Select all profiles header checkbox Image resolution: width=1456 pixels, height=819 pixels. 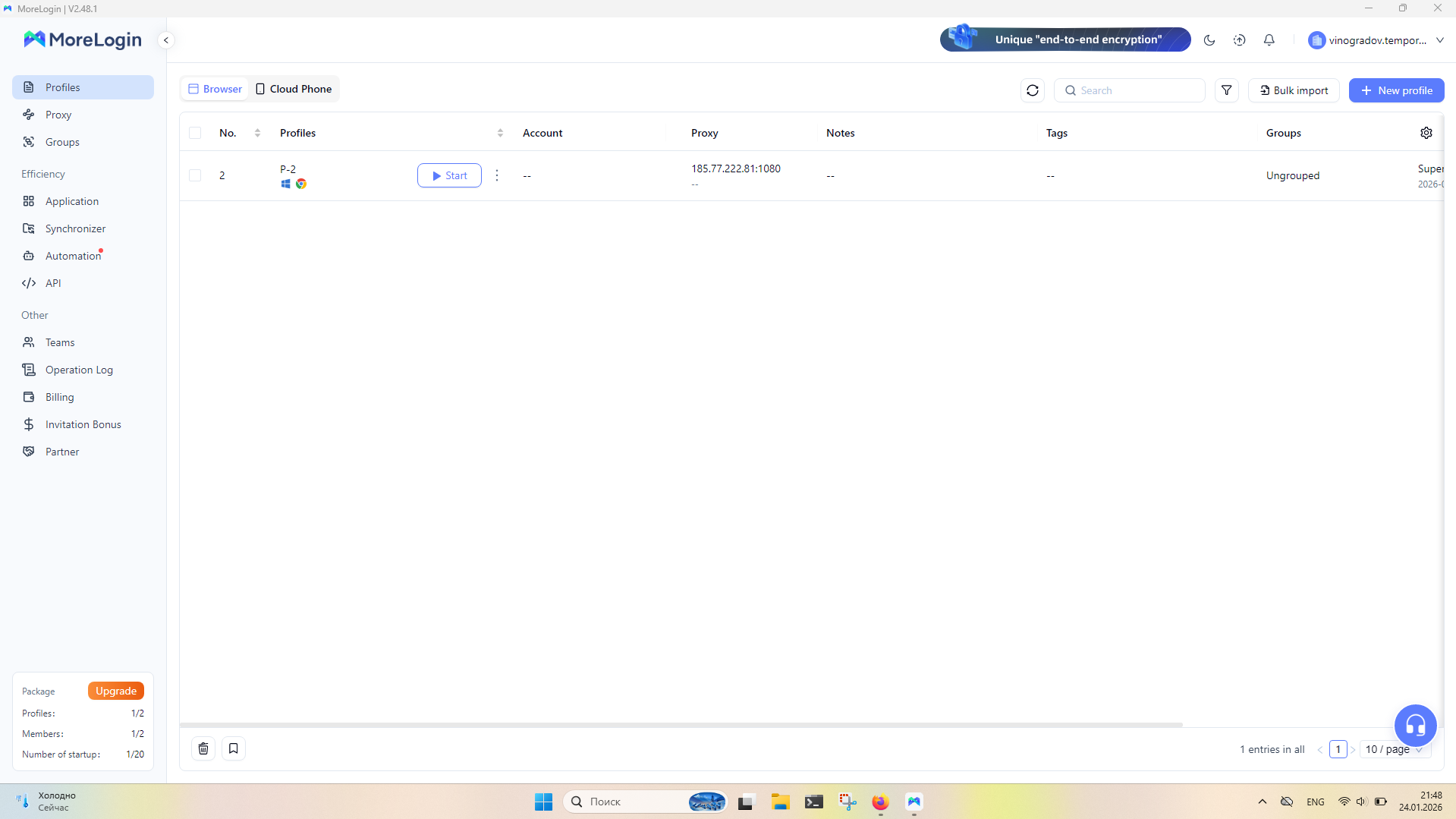click(195, 133)
